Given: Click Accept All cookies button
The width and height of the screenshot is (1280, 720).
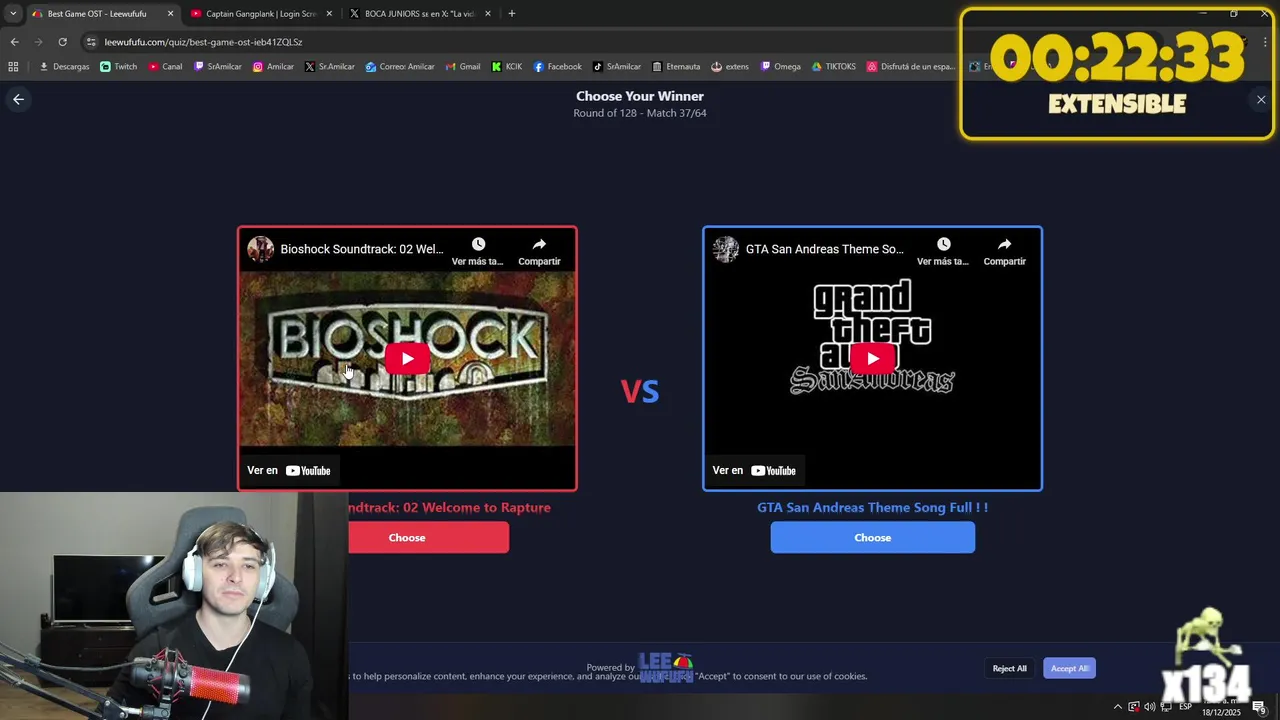Looking at the screenshot, I should pyautogui.click(x=1069, y=668).
